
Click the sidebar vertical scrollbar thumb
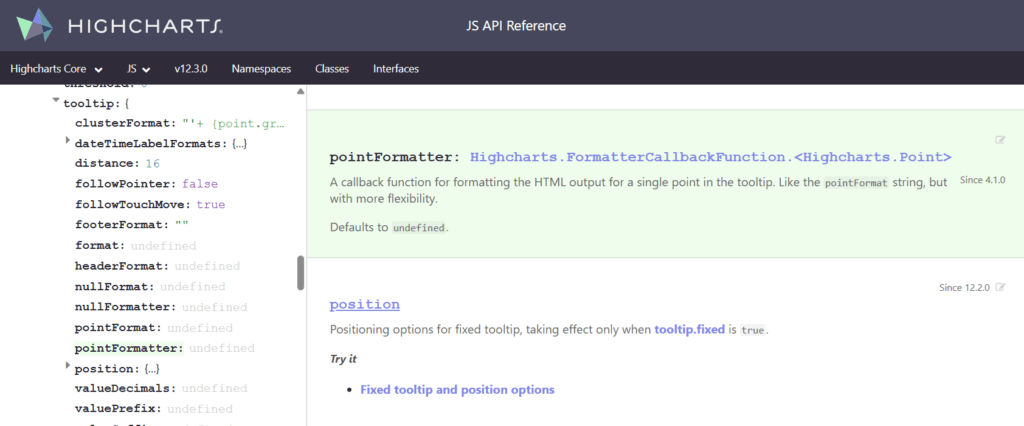pos(300,273)
